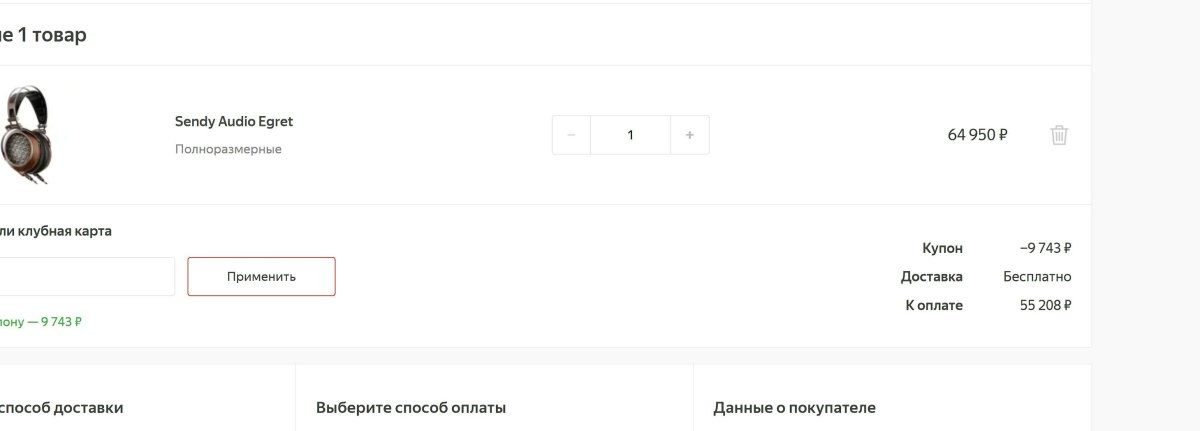The height and width of the screenshot is (431, 1200).
Task: Click the Купон label in the summary
Action: coord(942,248)
